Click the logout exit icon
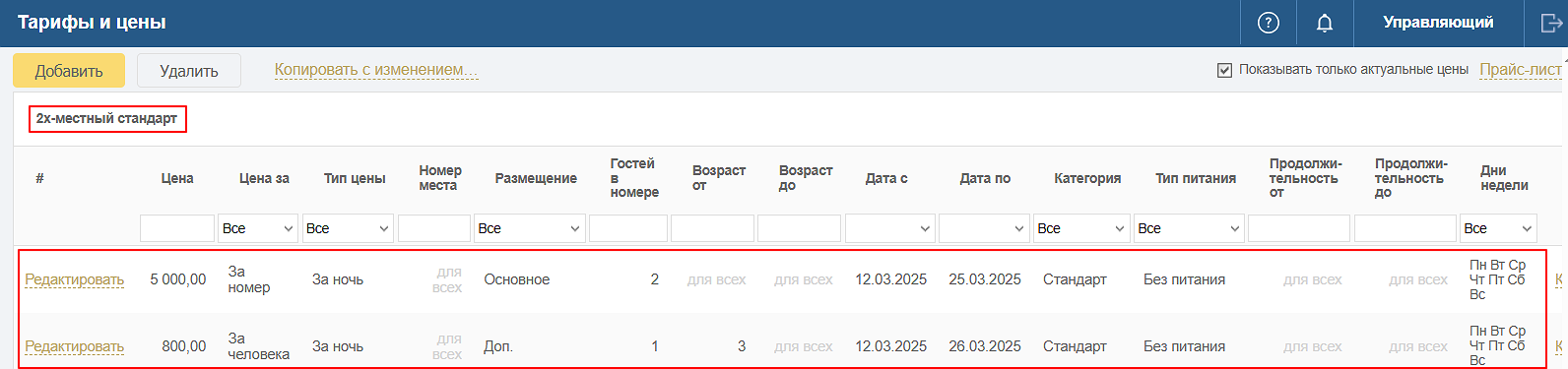Viewport: 1568px width, 369px height. [1550, 23]
